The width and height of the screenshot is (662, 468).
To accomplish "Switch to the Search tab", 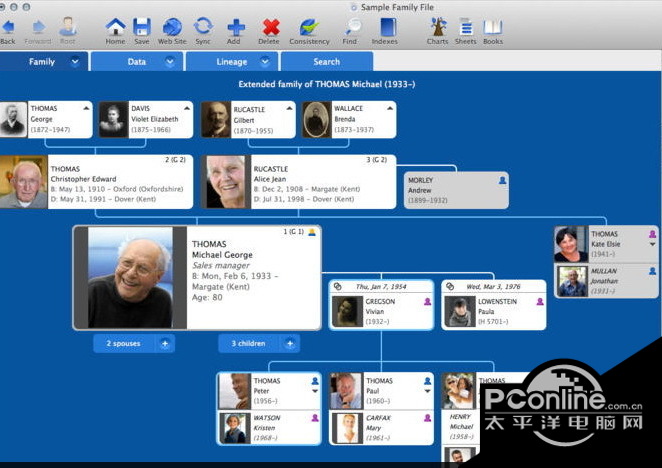I will [x=326, y=62].
